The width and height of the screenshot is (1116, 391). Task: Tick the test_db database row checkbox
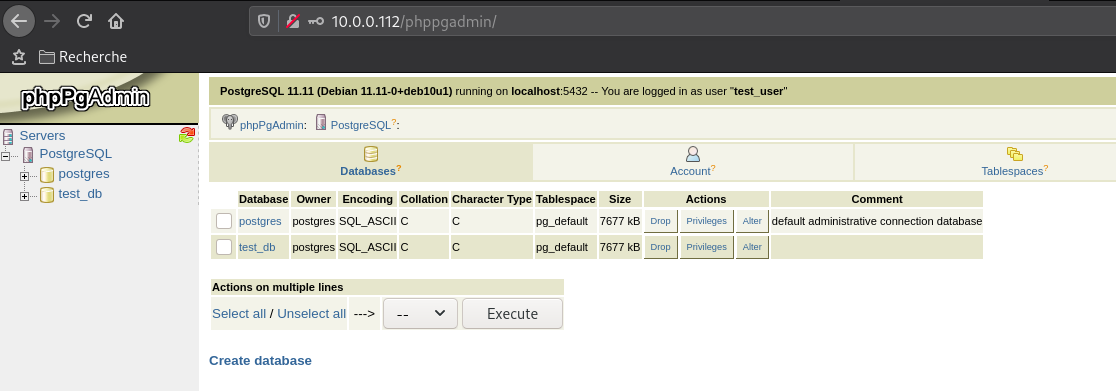coord(224,246)
